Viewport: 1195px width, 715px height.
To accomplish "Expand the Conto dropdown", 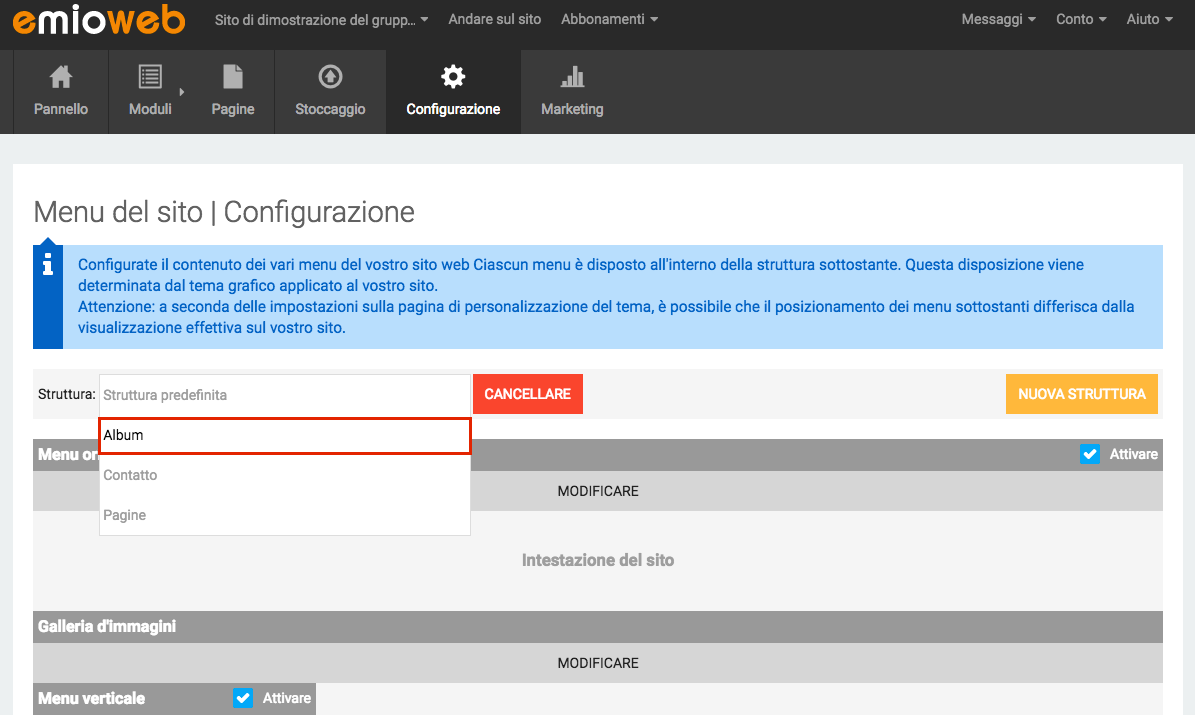I will pos(1081,19).
